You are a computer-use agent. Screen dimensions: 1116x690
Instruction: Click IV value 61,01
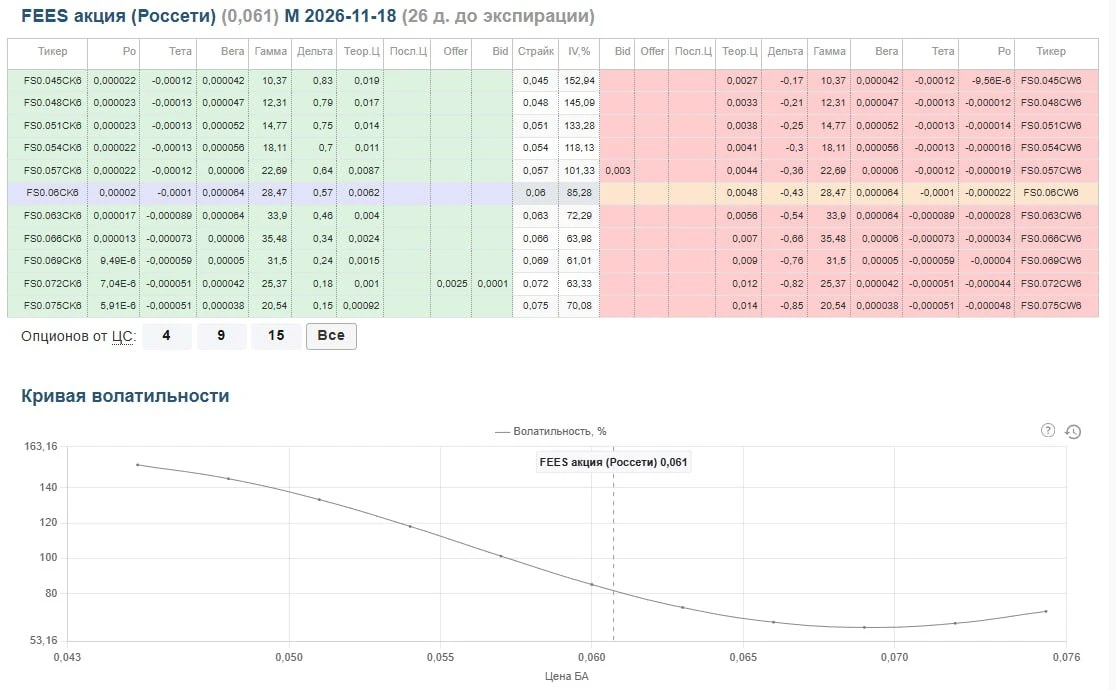[x=580, y=260]
